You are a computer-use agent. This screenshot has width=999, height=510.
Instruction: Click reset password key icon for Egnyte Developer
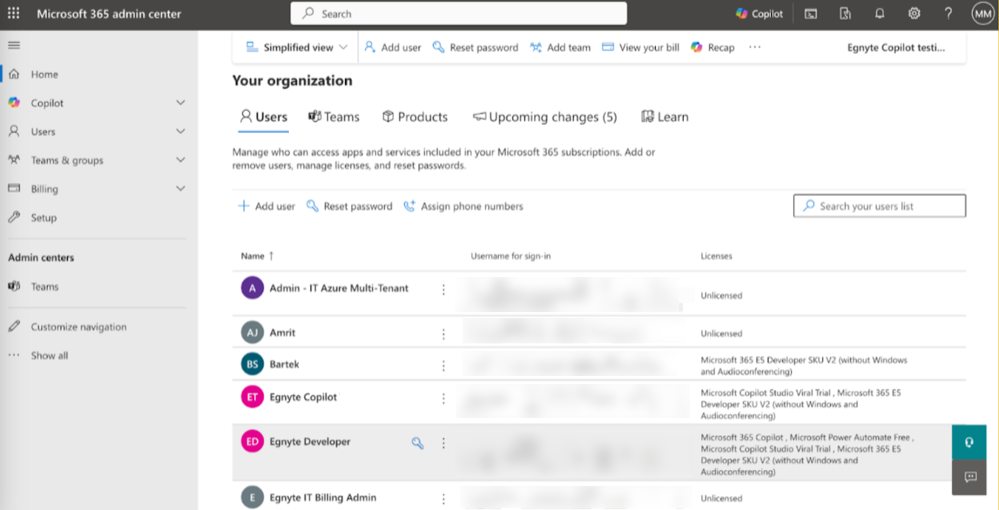(x=418, y=444)
